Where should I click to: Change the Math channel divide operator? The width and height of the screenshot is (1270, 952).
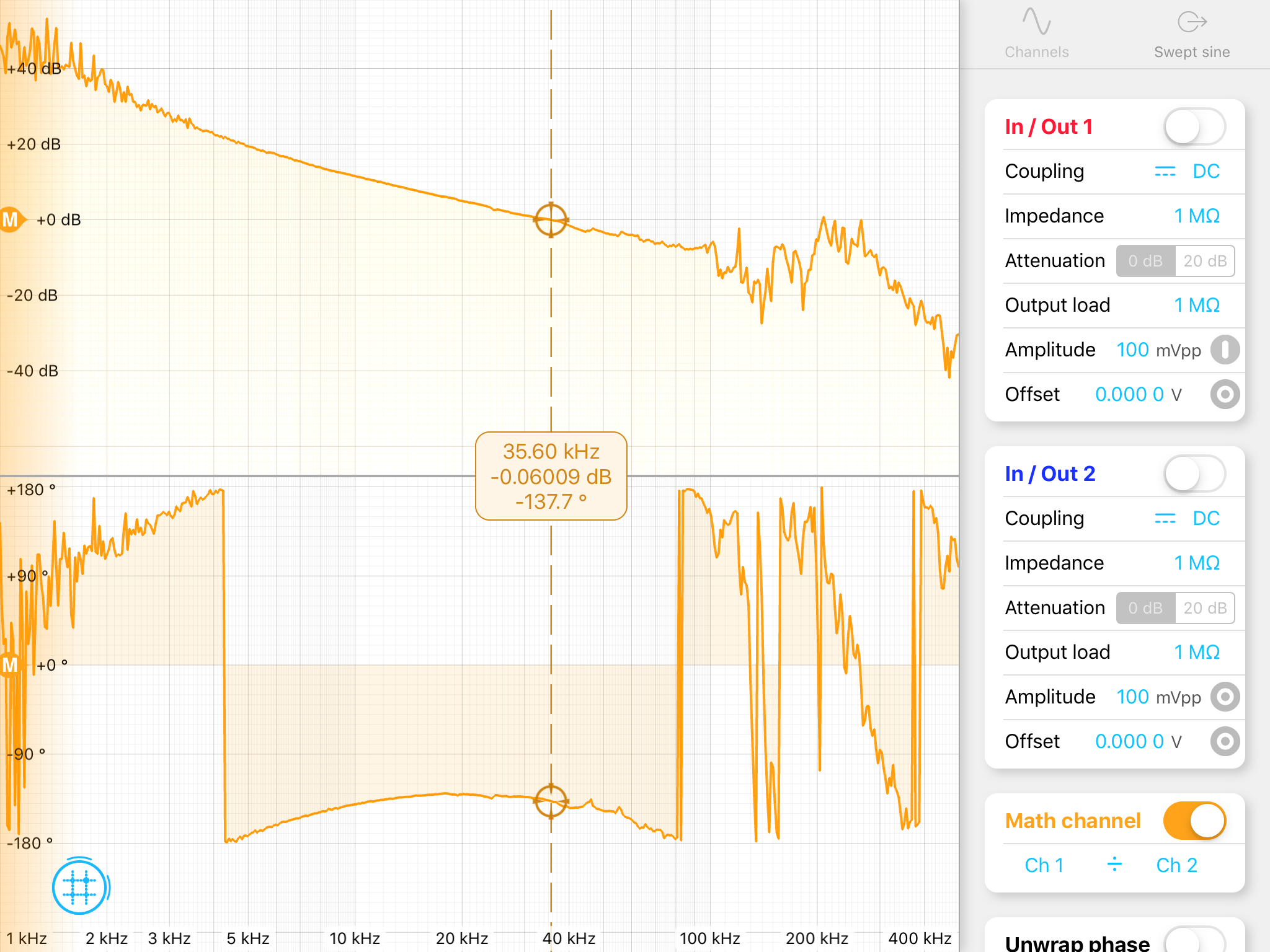[x=1114, y=864]
